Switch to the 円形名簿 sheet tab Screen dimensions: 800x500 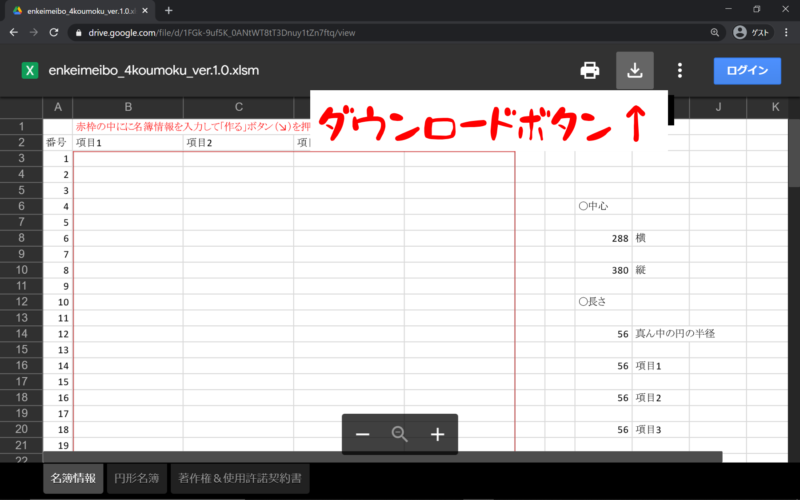coord(135,478)
